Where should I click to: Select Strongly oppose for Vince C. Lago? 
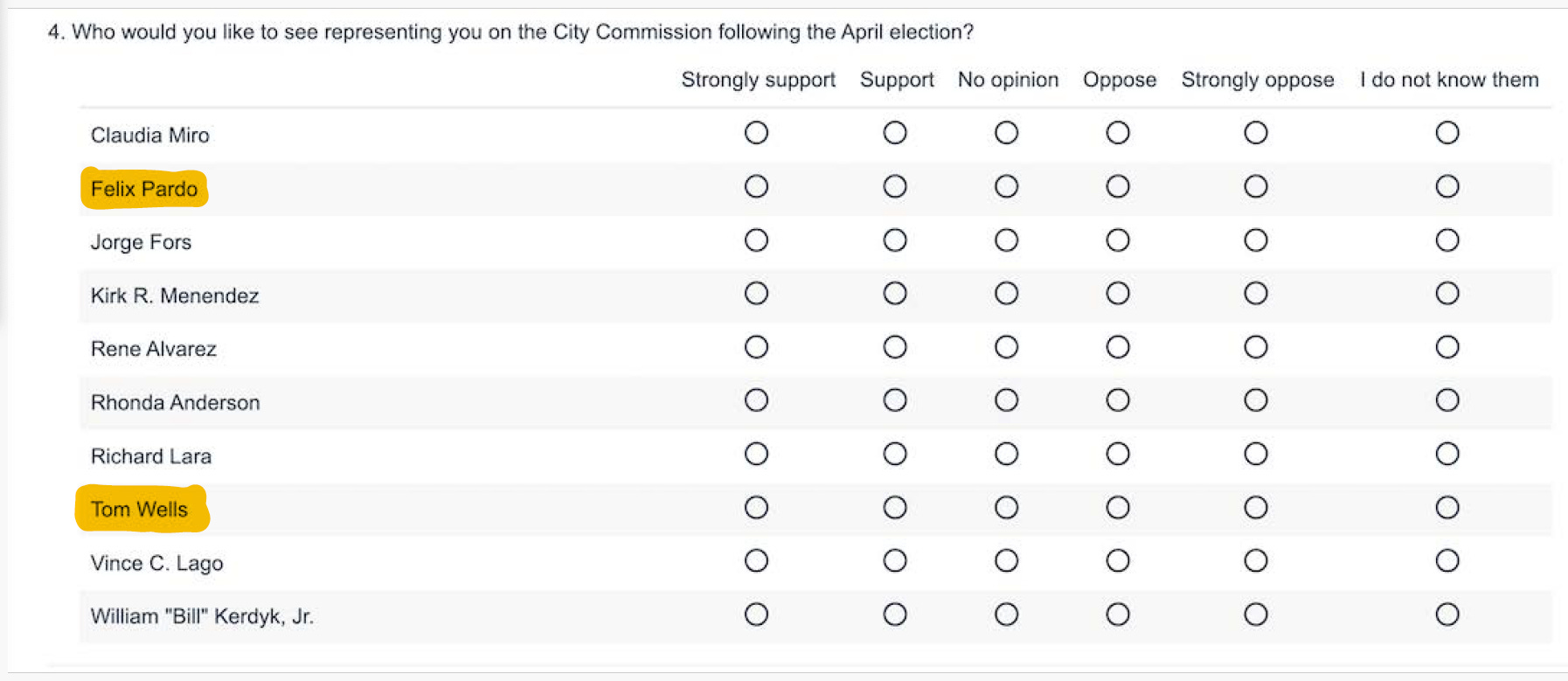[1256, 560]
